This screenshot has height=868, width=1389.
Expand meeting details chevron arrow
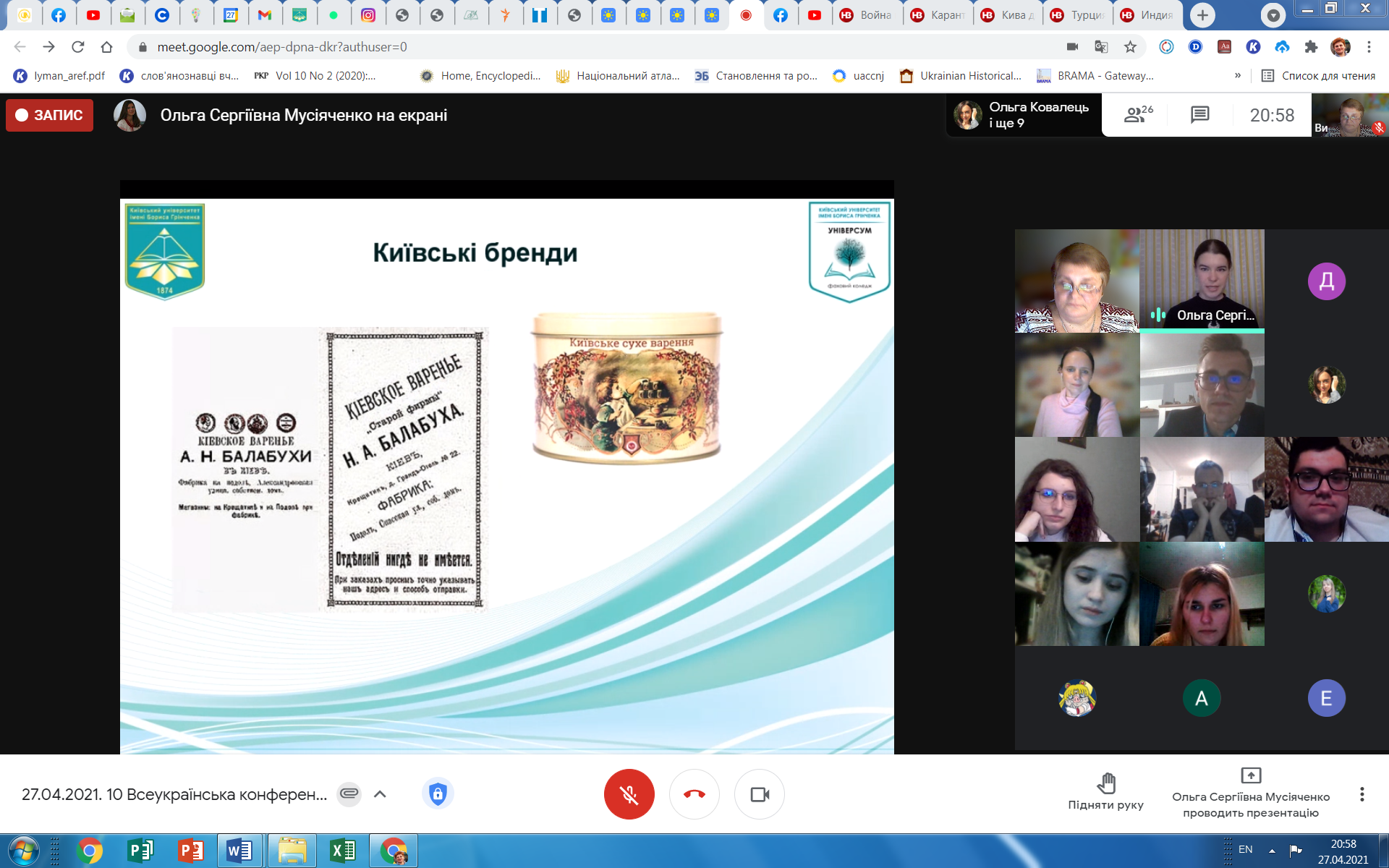[x=380, y=794]
